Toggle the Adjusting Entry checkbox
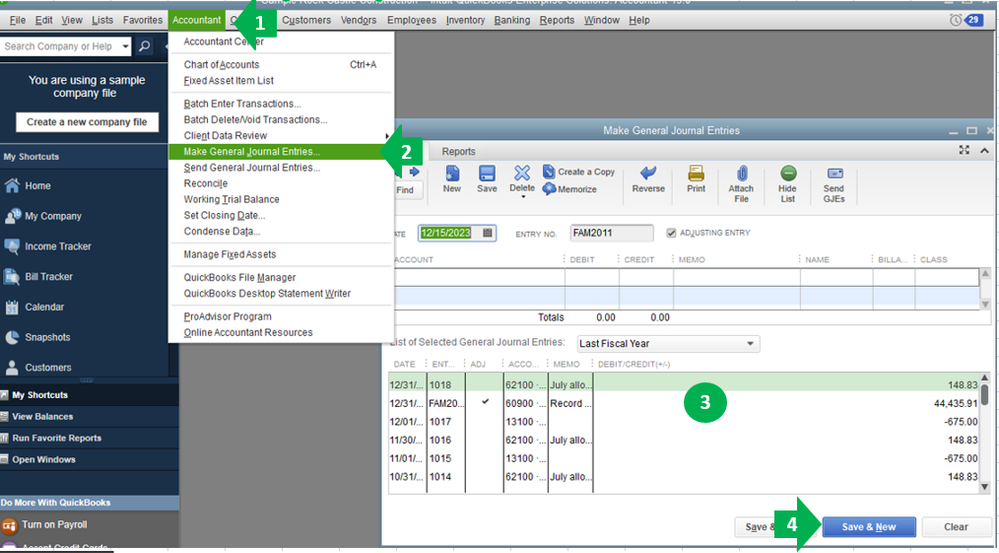Screen dimensions: 999x553 (671, 233)
